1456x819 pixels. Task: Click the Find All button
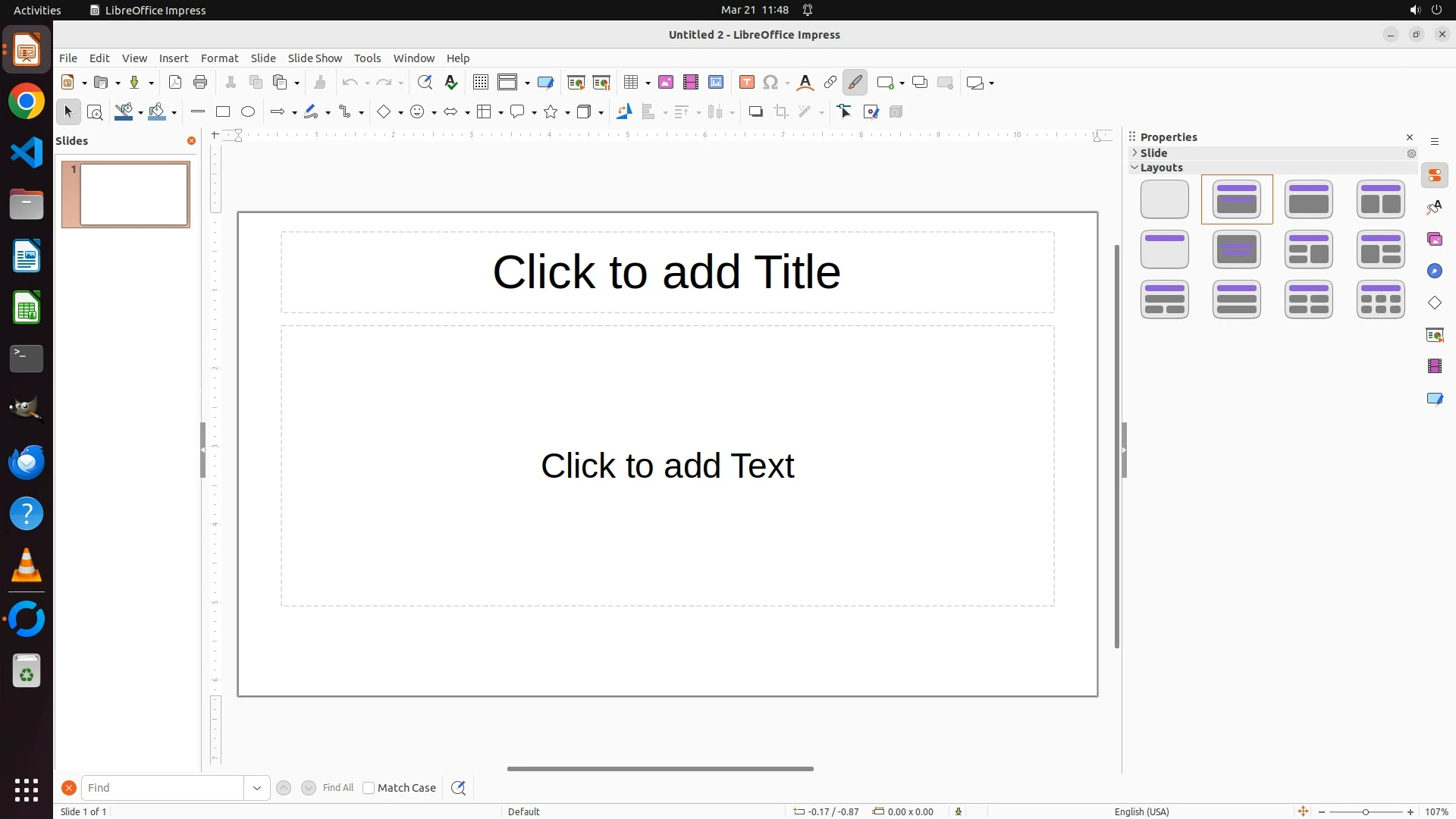[338, 788]
